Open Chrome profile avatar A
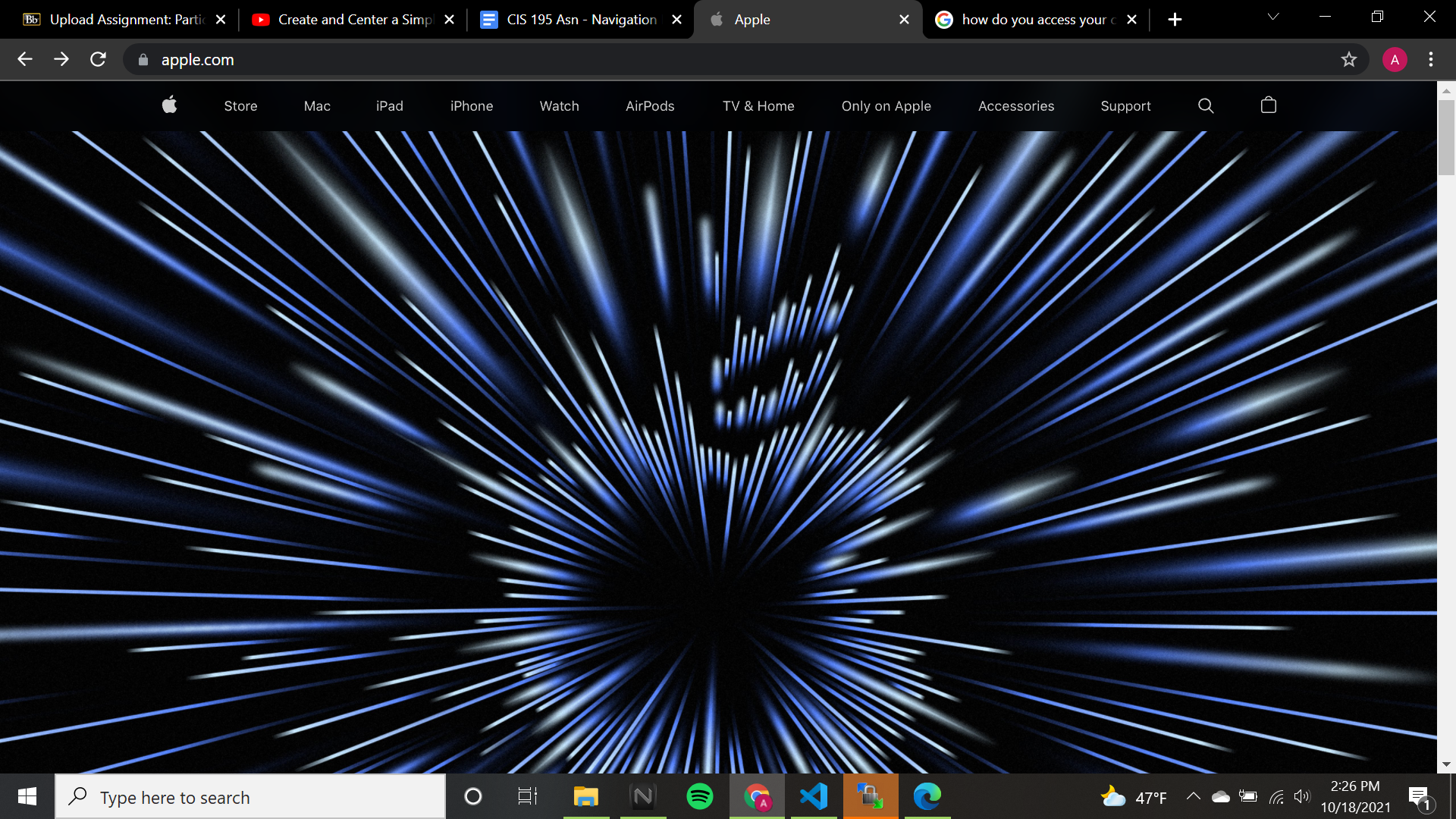This screenshot has height=819, width=1456. tap(1394, 59)
